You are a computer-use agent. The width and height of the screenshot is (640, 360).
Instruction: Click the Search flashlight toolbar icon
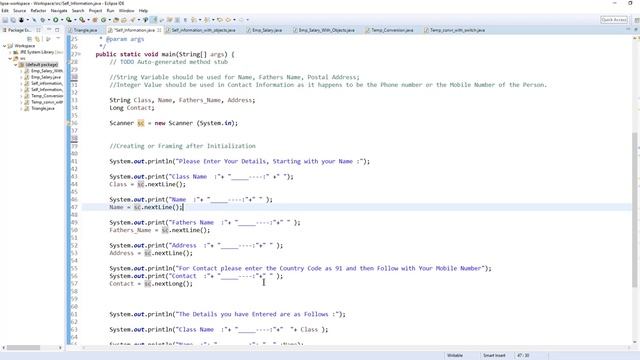(132, 20)
